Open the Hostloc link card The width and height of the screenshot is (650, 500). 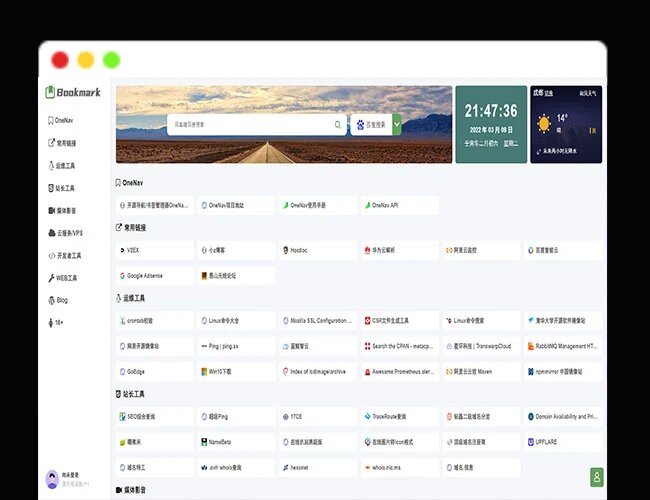(x=318, y=250)
